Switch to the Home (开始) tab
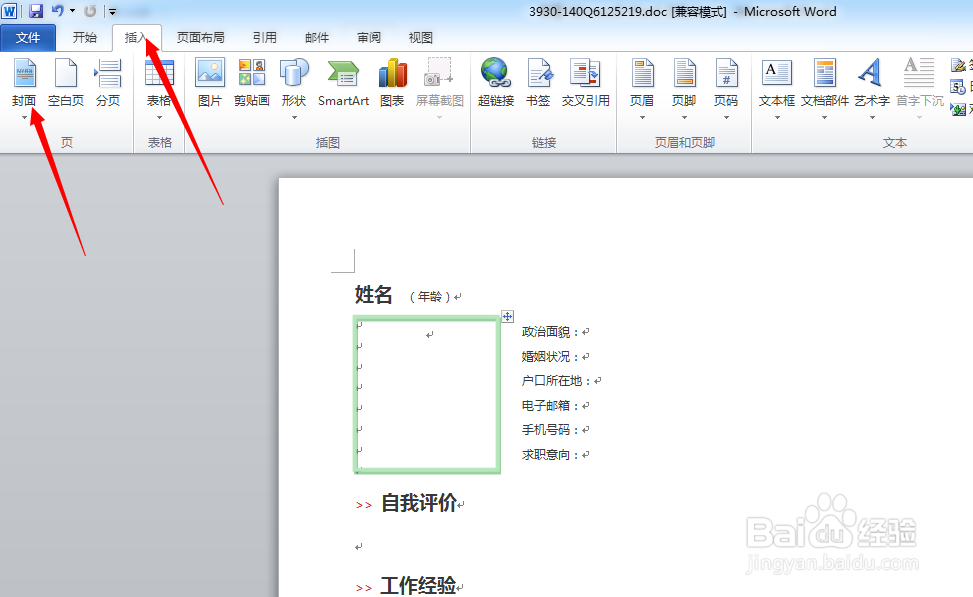The width and height of the screenshot is (973, 597). 84,38
